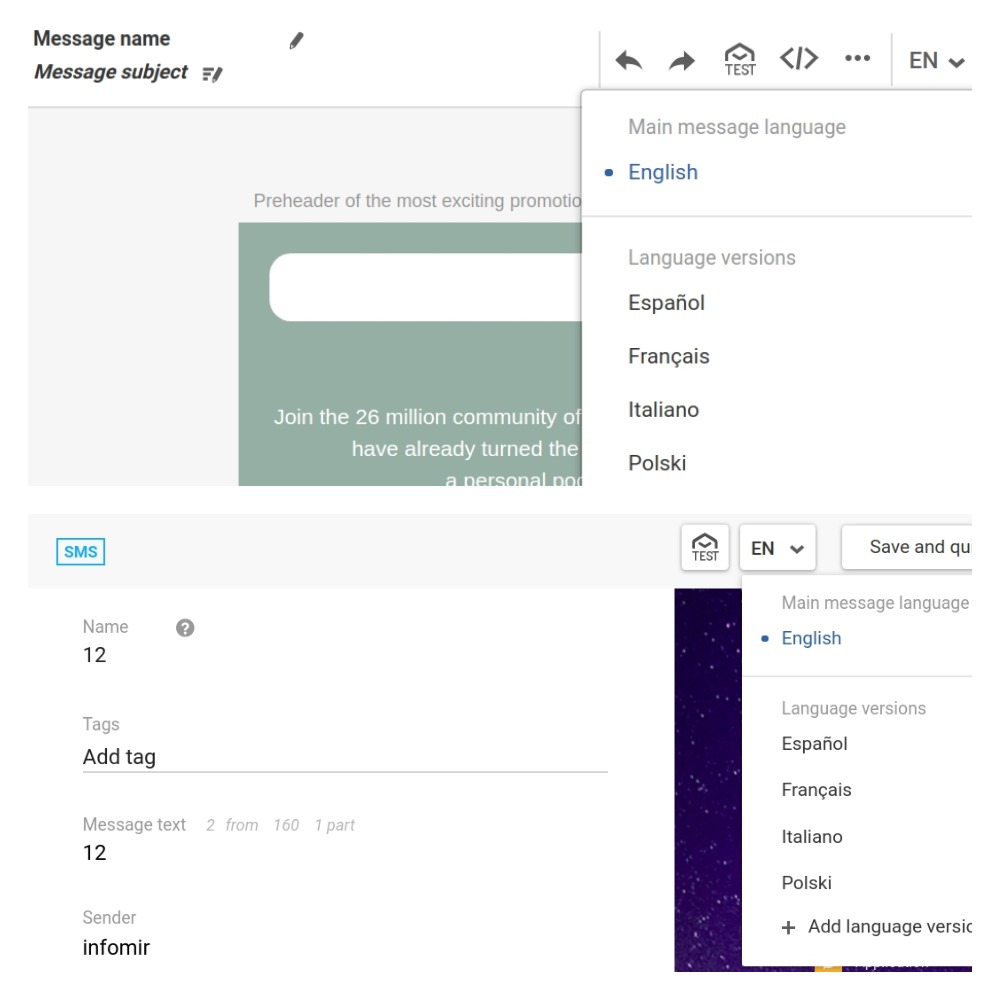Image resolution: width=1000 pixels, height=1000 pixels.
Task: Open the three-dots more options menu
Action: point(857,59)
